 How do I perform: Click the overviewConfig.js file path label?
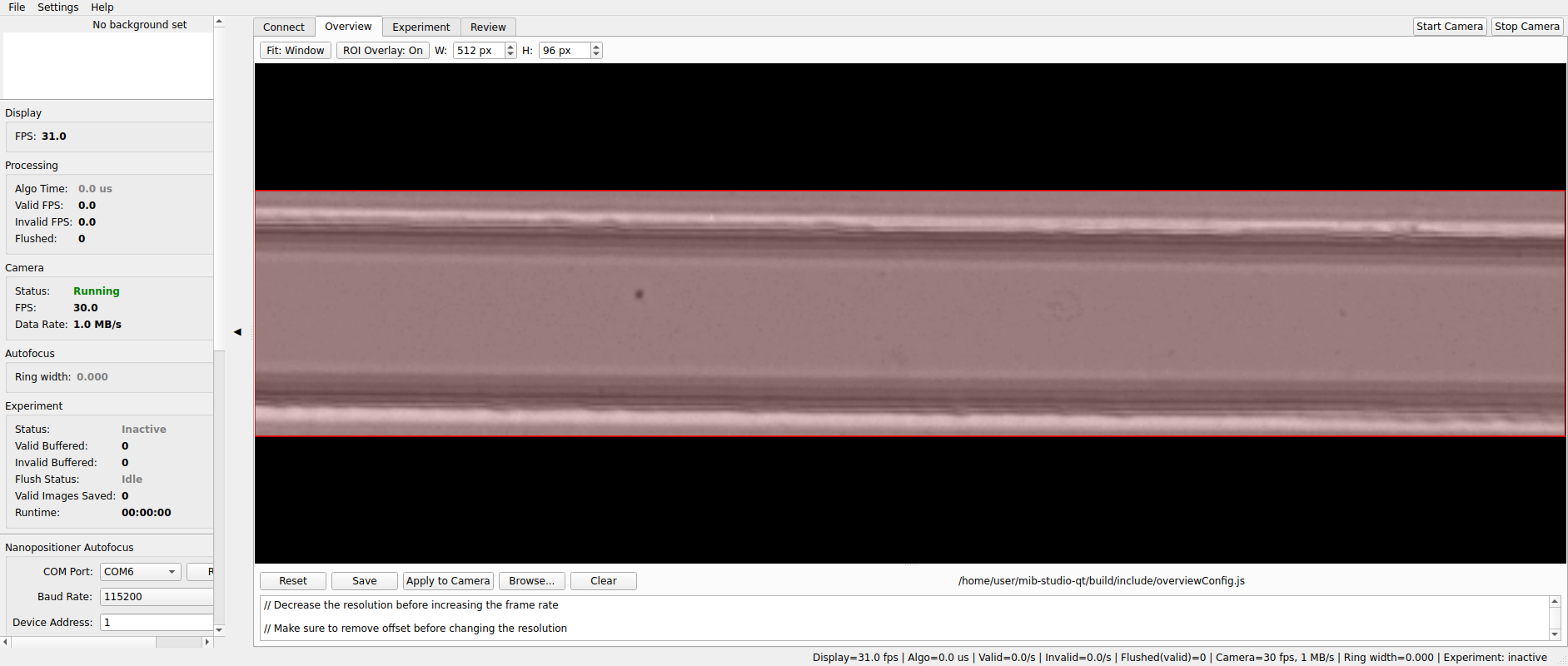1101,581
